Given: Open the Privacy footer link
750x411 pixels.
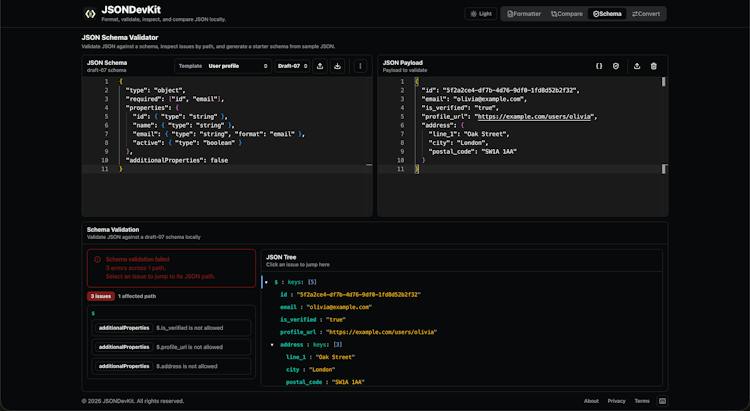Looking at the screenshot, I should coord(617,401).
